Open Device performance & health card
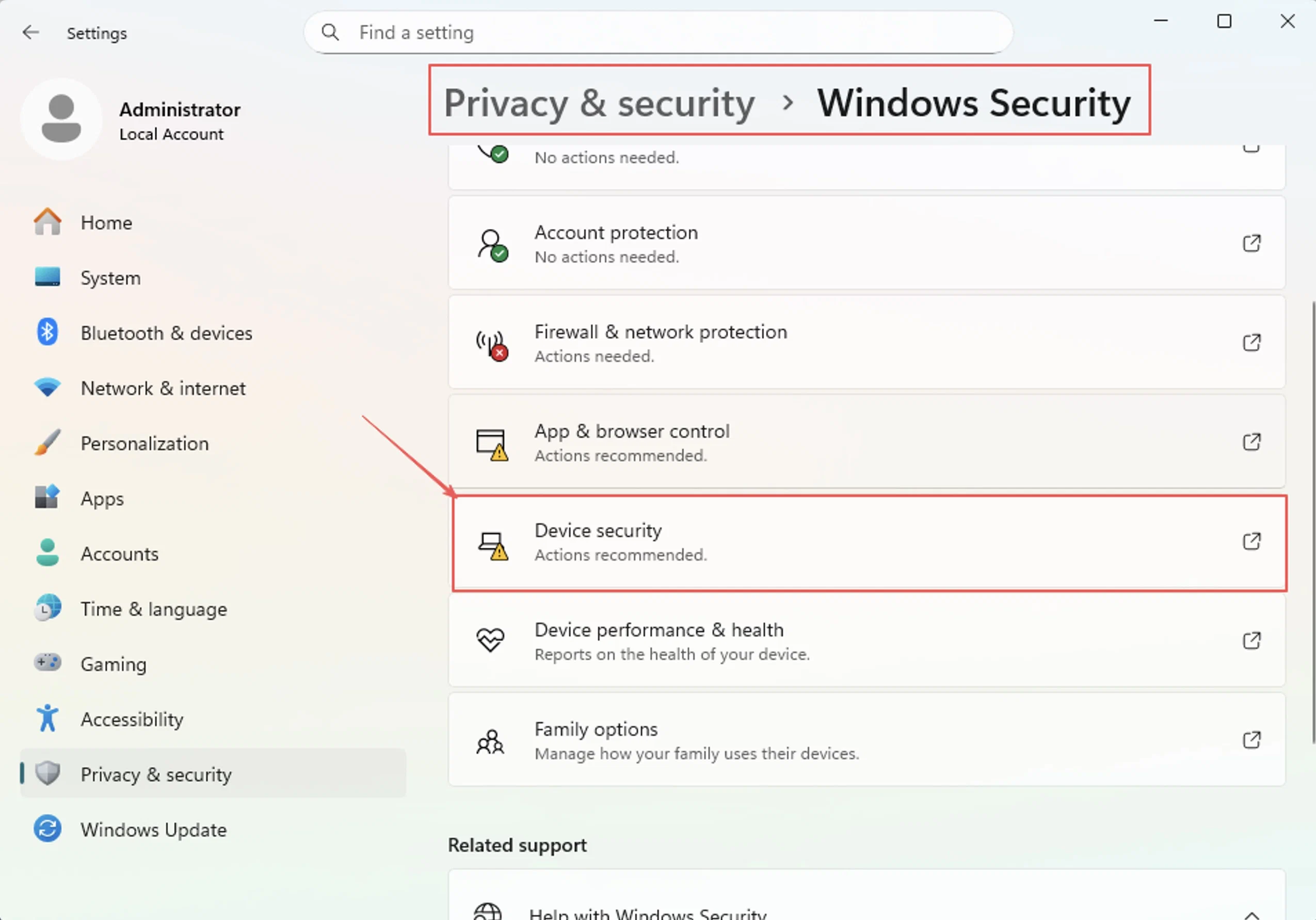This screenshot has width=1316, height=920. point(866,640)
